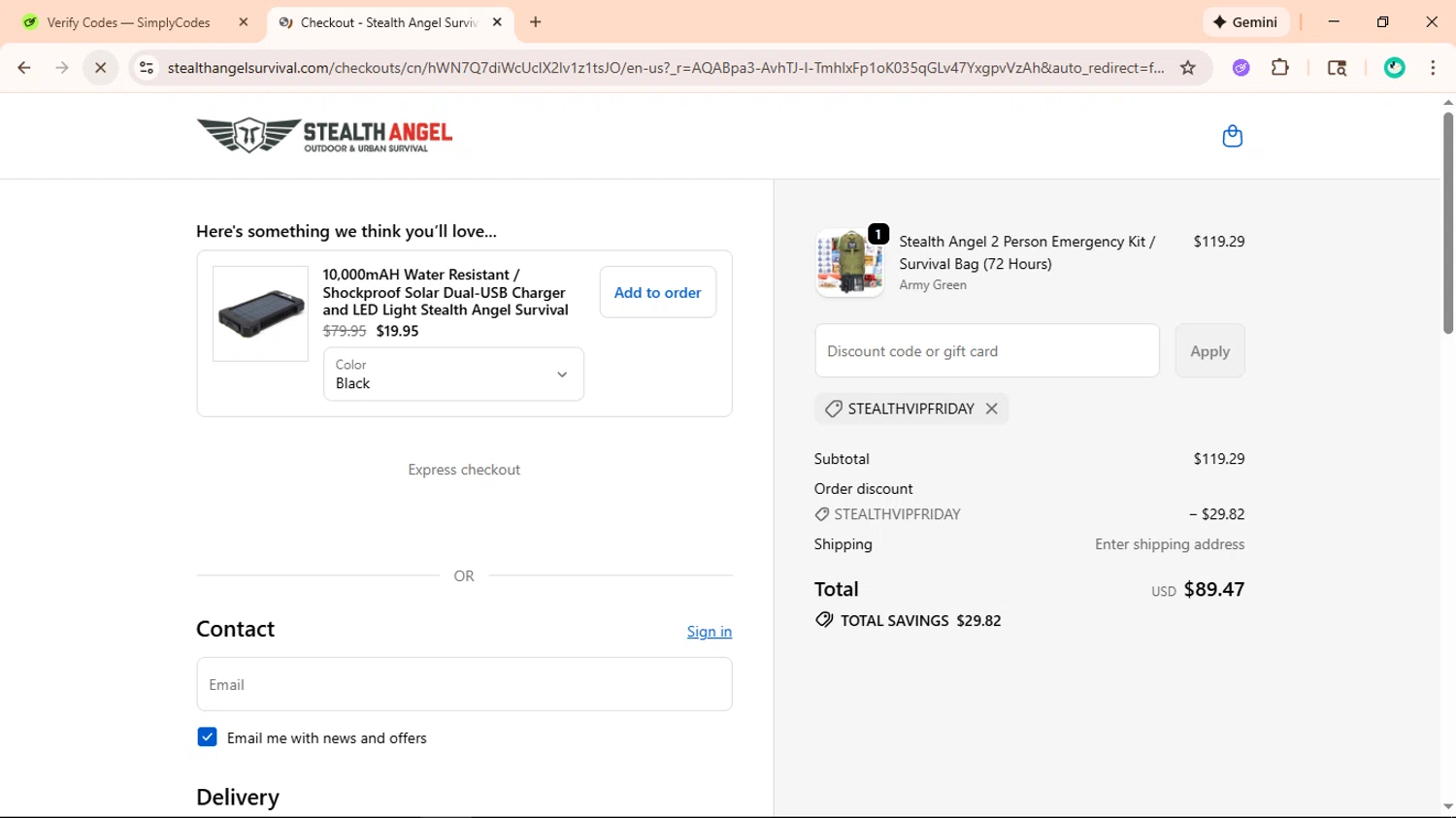
Task: Remove the STEALTHVIPFRIDAY discount code
Action: coord(991,409)
